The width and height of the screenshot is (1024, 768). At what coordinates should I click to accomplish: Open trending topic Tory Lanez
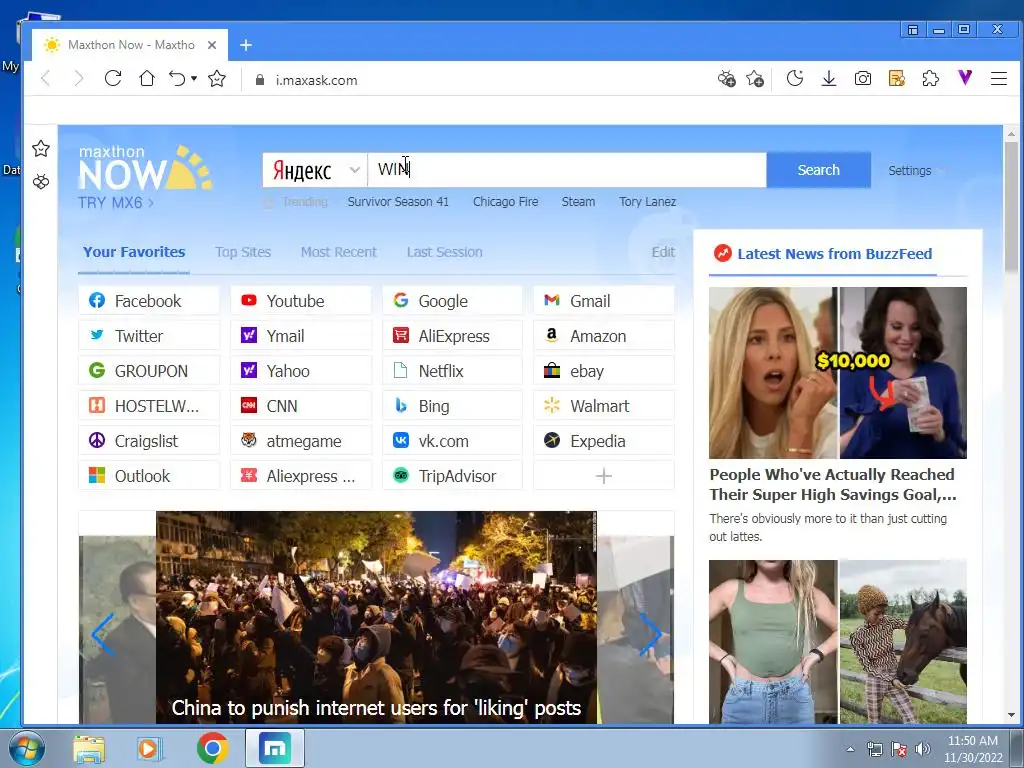point(647,202)
